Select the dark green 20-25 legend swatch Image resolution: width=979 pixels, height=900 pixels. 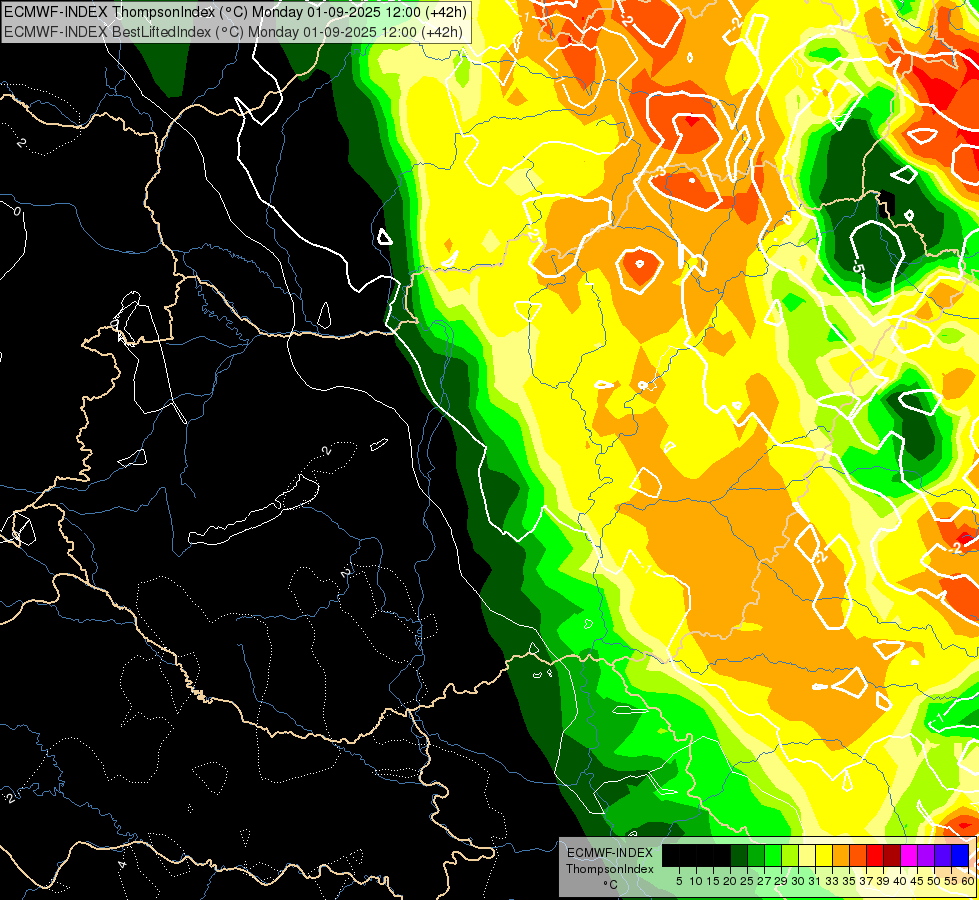(x=739, y=855)
